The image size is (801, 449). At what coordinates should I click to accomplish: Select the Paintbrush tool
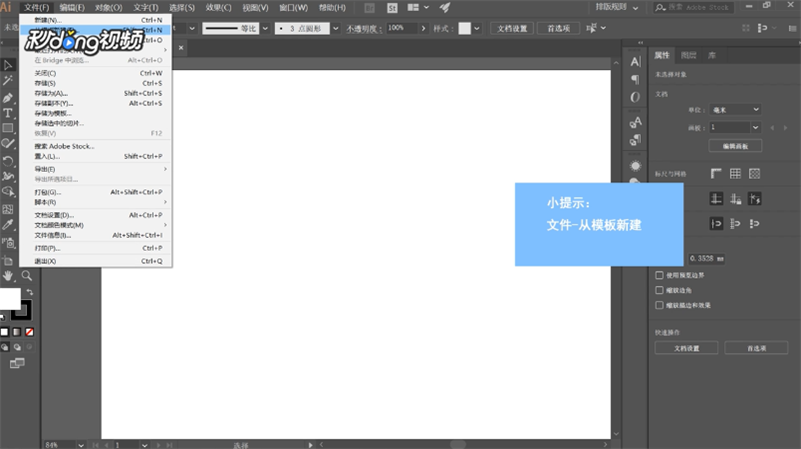(8, 144)
